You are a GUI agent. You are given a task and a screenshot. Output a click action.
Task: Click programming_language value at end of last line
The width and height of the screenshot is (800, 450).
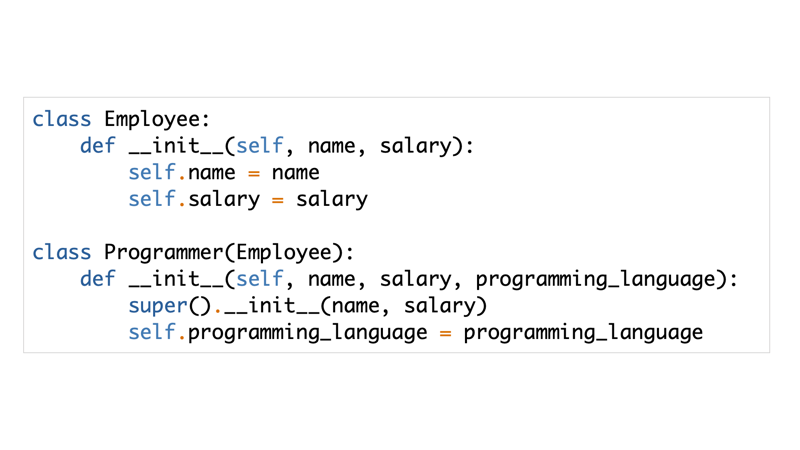click(583, 333)
